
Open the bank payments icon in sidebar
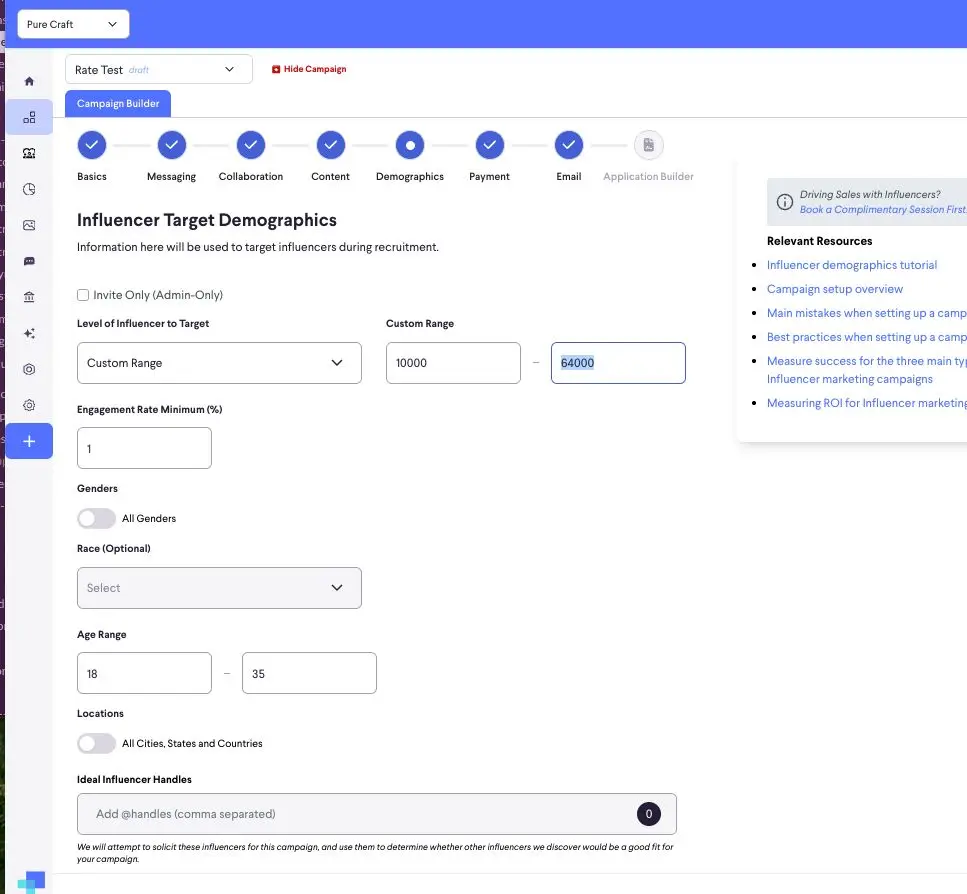click(x=29, y=297)
